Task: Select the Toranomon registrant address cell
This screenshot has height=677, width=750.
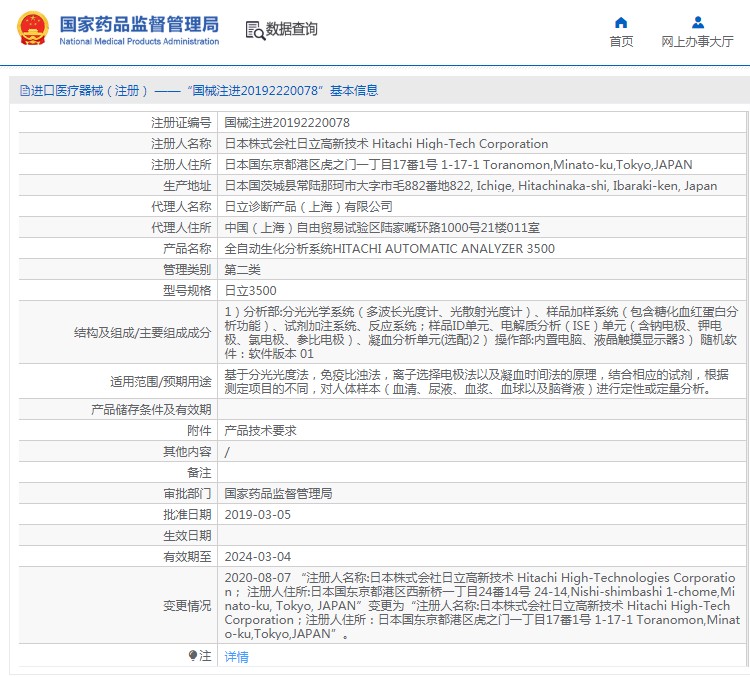Action: pyautogui.click(x=458, y=165)
